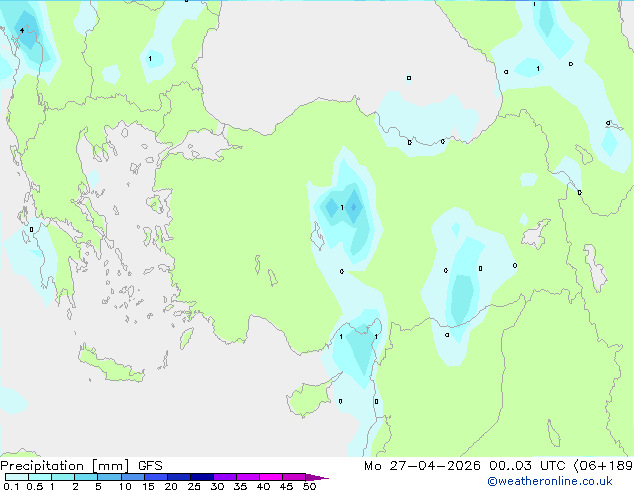Click the 25 to 30 mm legend swatch
634x490 pixels.
(202, 477)
